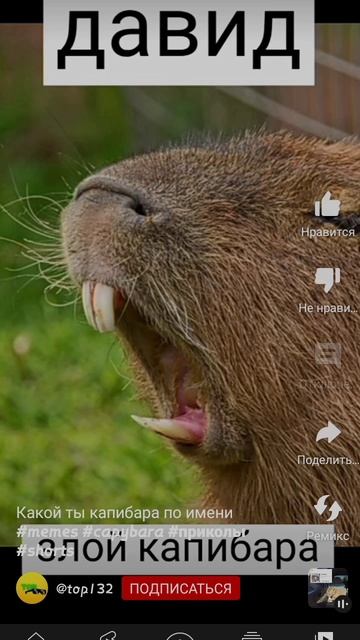Open comments via the faded speech-bubble icon
This screenshot has width=360, height=640.
pos(328,354)
